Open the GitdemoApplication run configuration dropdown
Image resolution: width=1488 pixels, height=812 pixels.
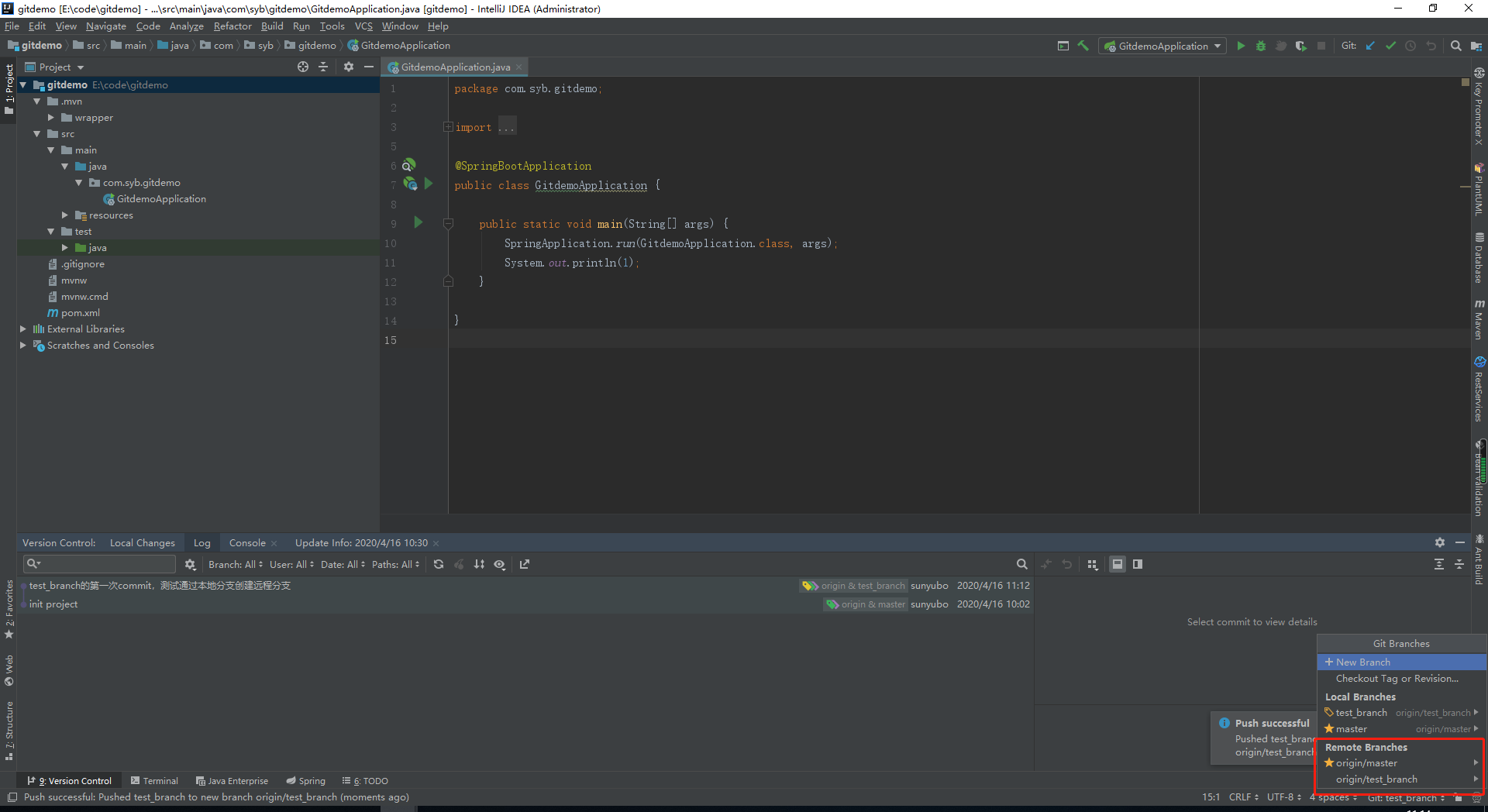click(x=1162, y=46)
